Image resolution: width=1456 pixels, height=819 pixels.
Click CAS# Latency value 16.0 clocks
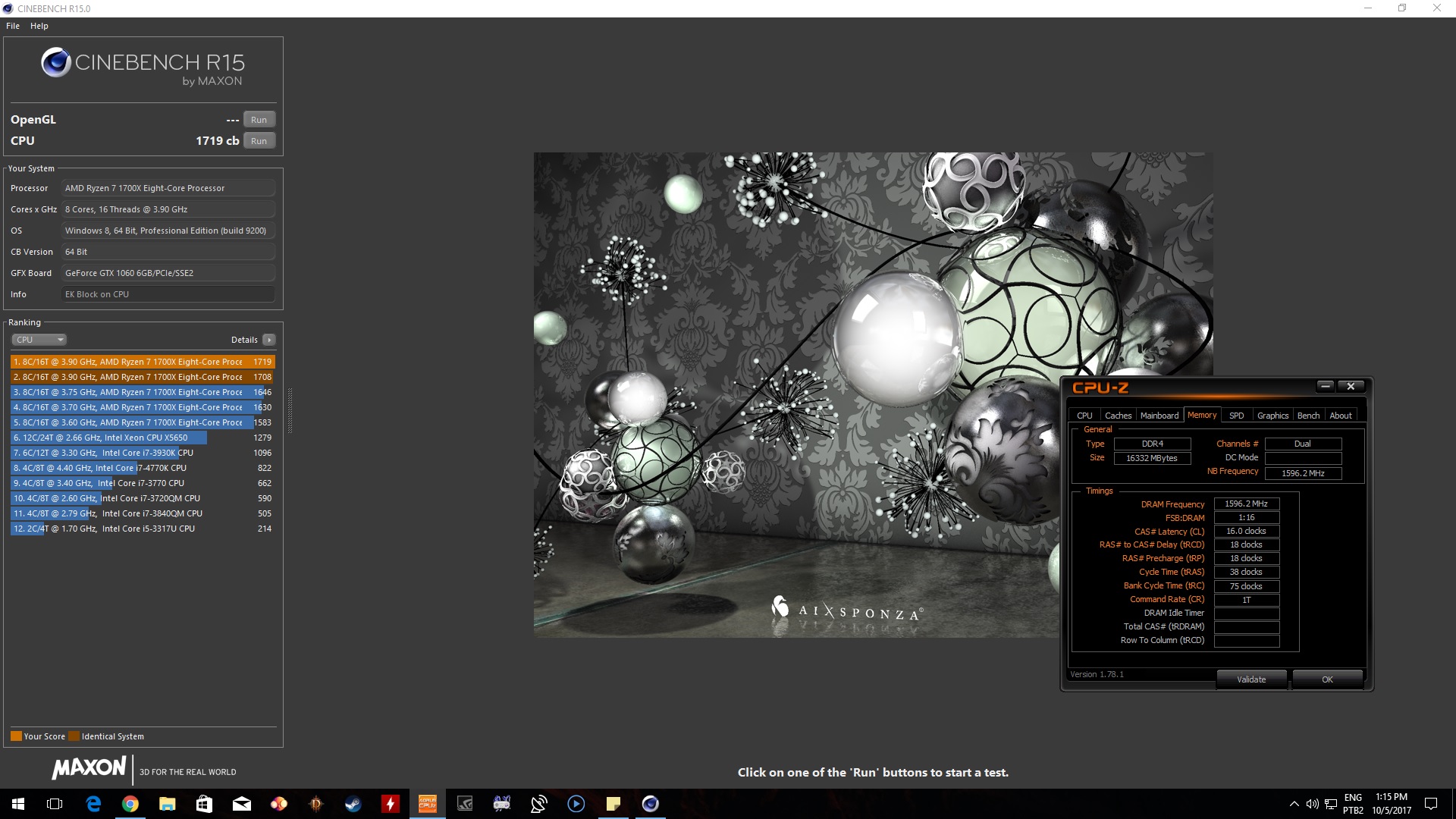pyautogui.click(x=1246, y=531)
